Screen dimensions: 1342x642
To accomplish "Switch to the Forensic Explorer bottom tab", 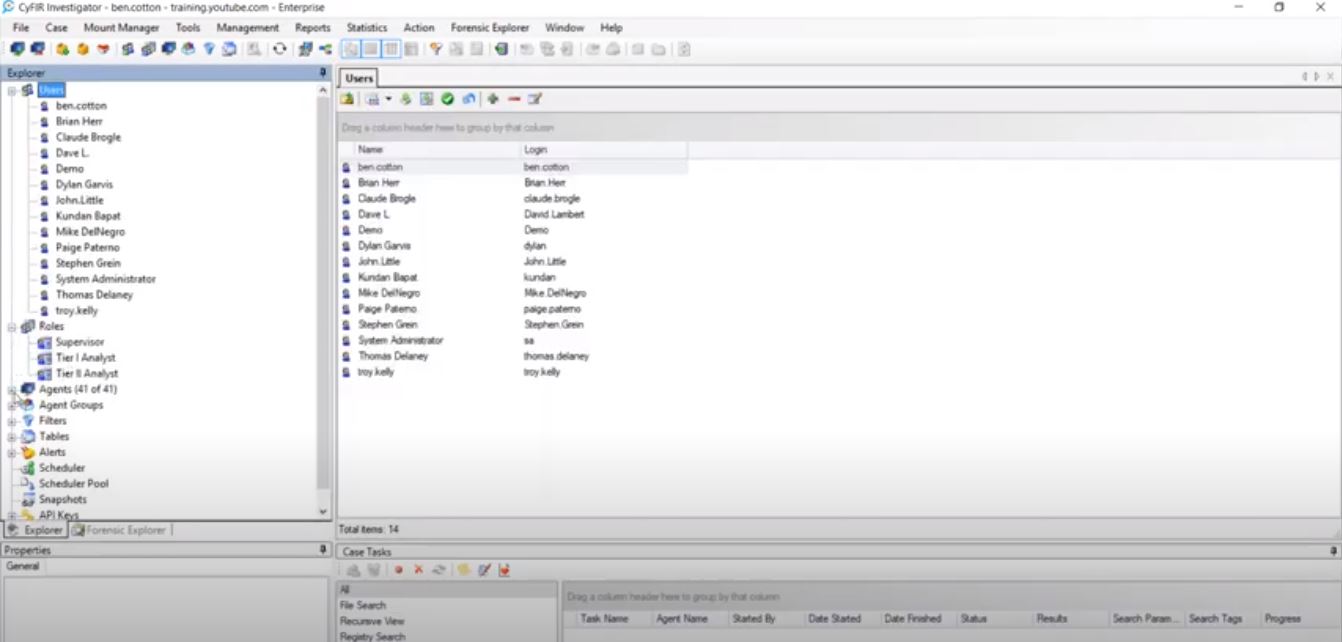I will coord(120,530).
